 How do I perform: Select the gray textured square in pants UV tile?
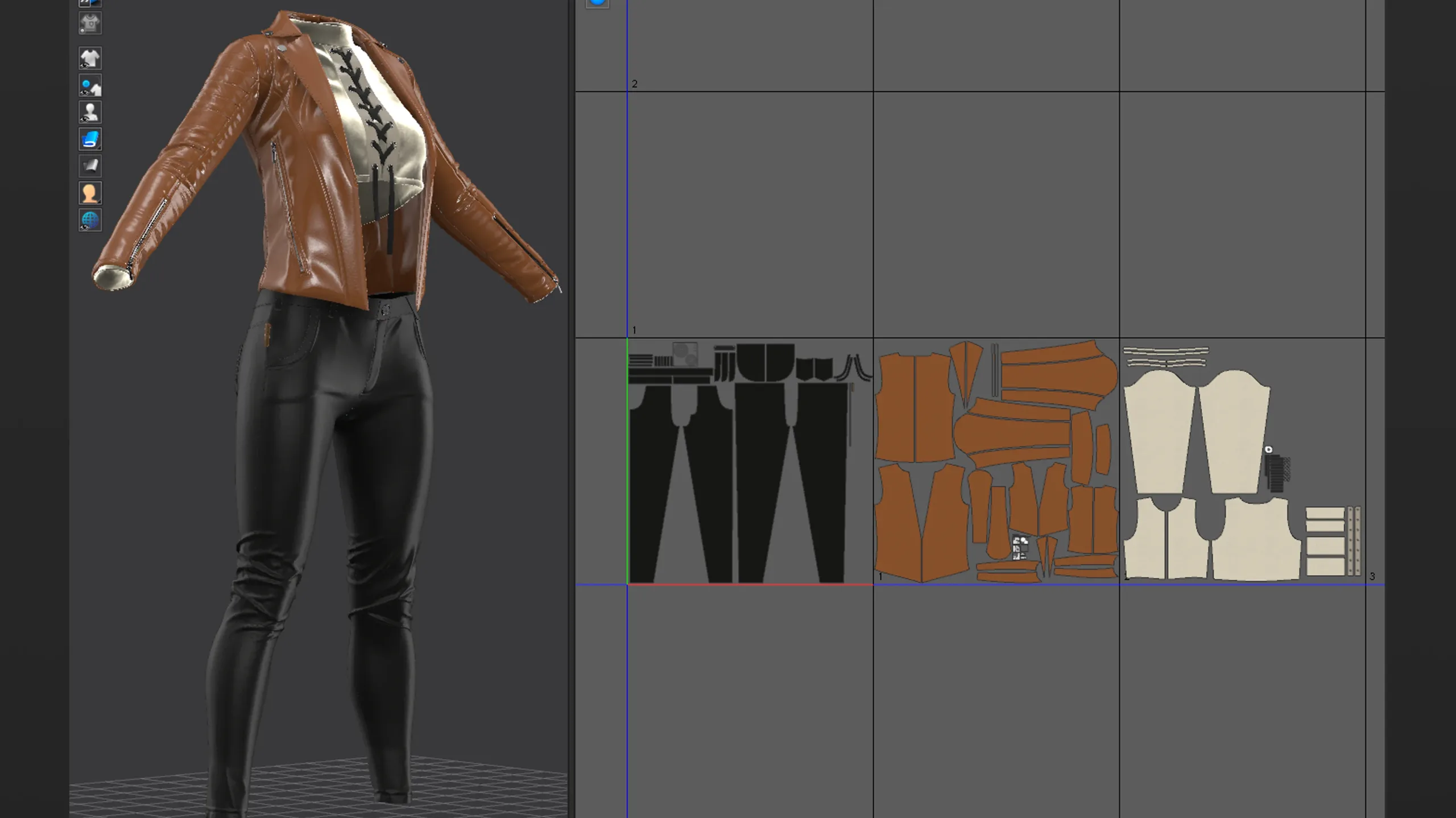click(x=685, y=355)
